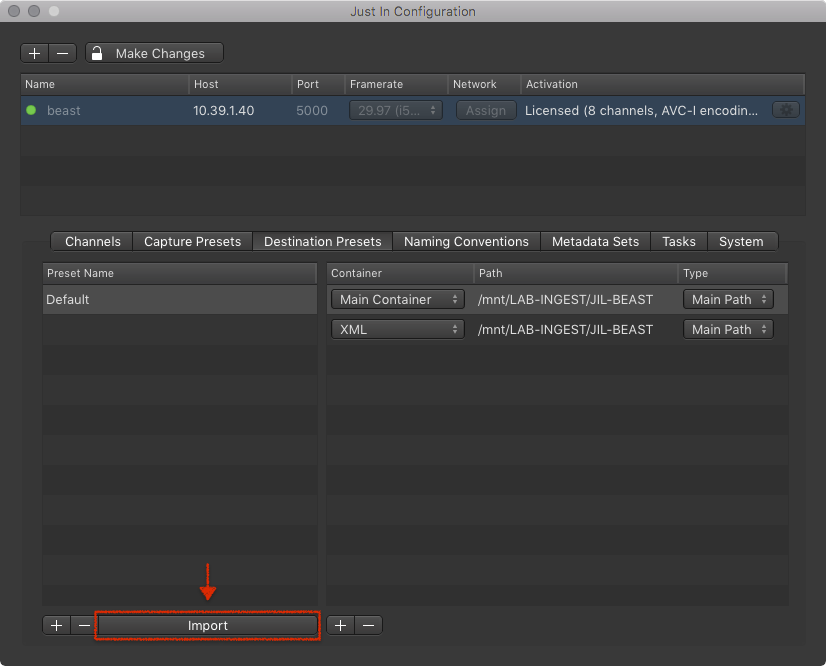Click the Type column header

coord(732,273)
